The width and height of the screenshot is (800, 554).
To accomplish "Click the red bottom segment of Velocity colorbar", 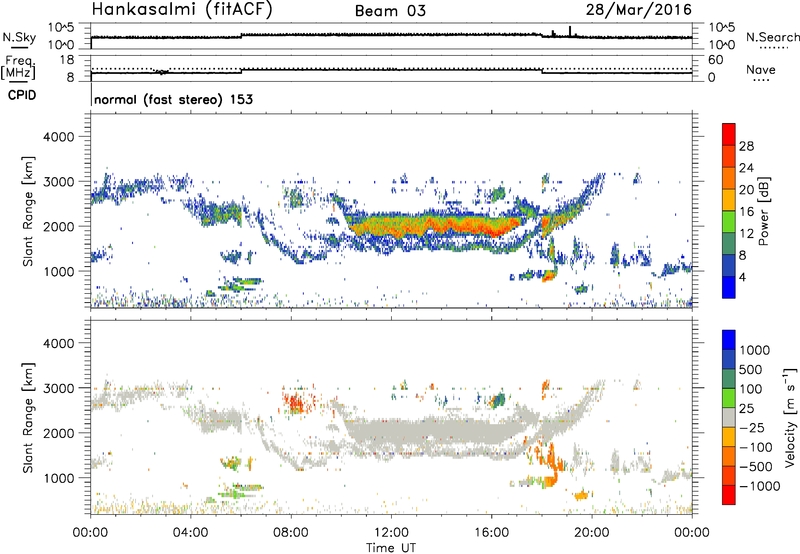I will tap(729, 495).
